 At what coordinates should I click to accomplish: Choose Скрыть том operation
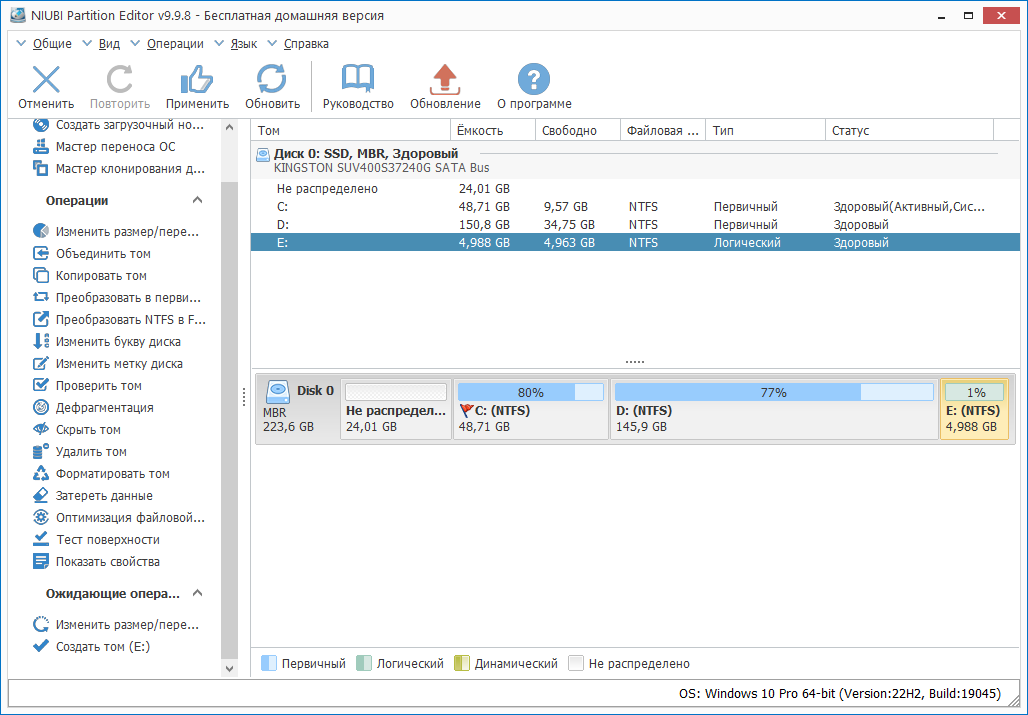coord(77,430)
